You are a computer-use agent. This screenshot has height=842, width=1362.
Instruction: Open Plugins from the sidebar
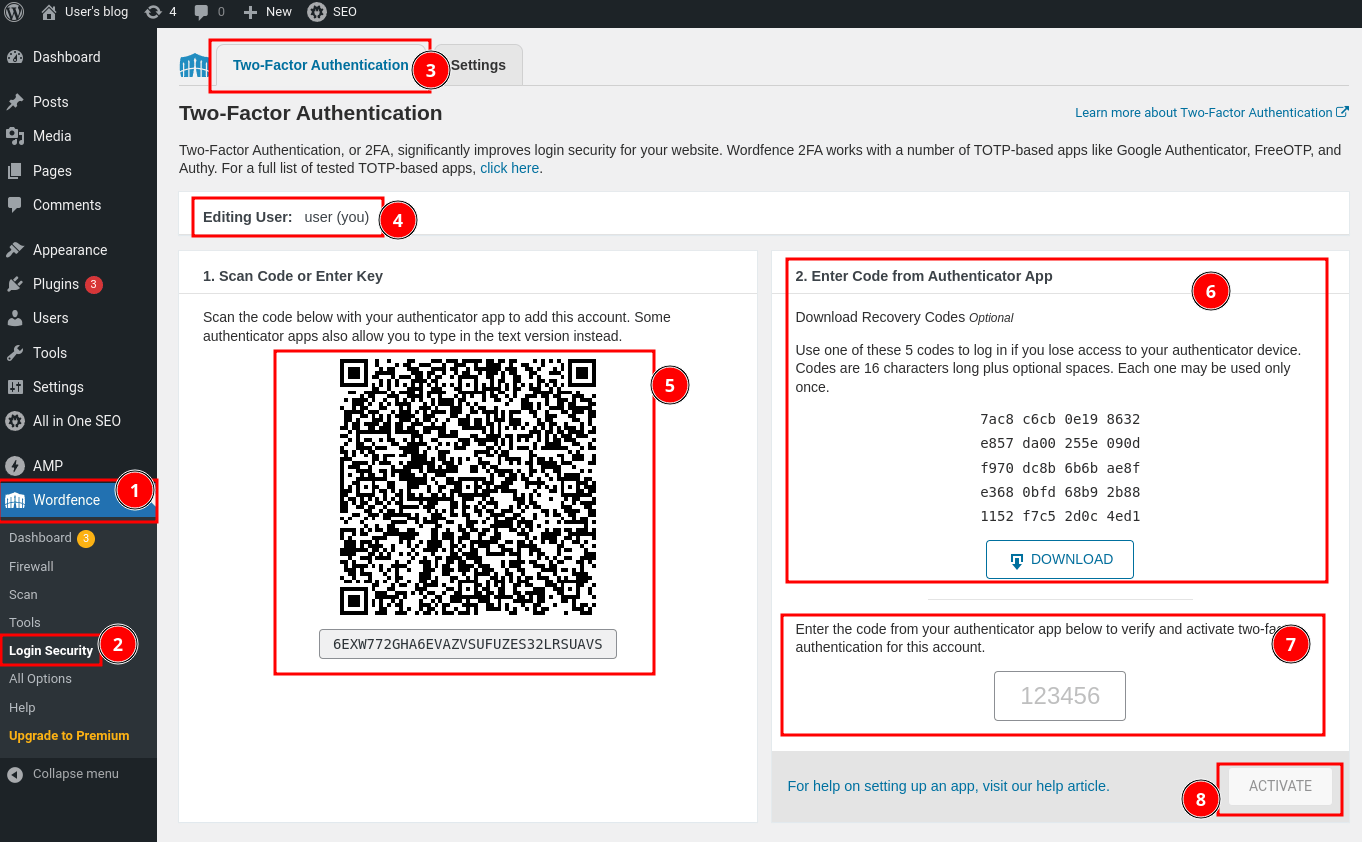56,284
